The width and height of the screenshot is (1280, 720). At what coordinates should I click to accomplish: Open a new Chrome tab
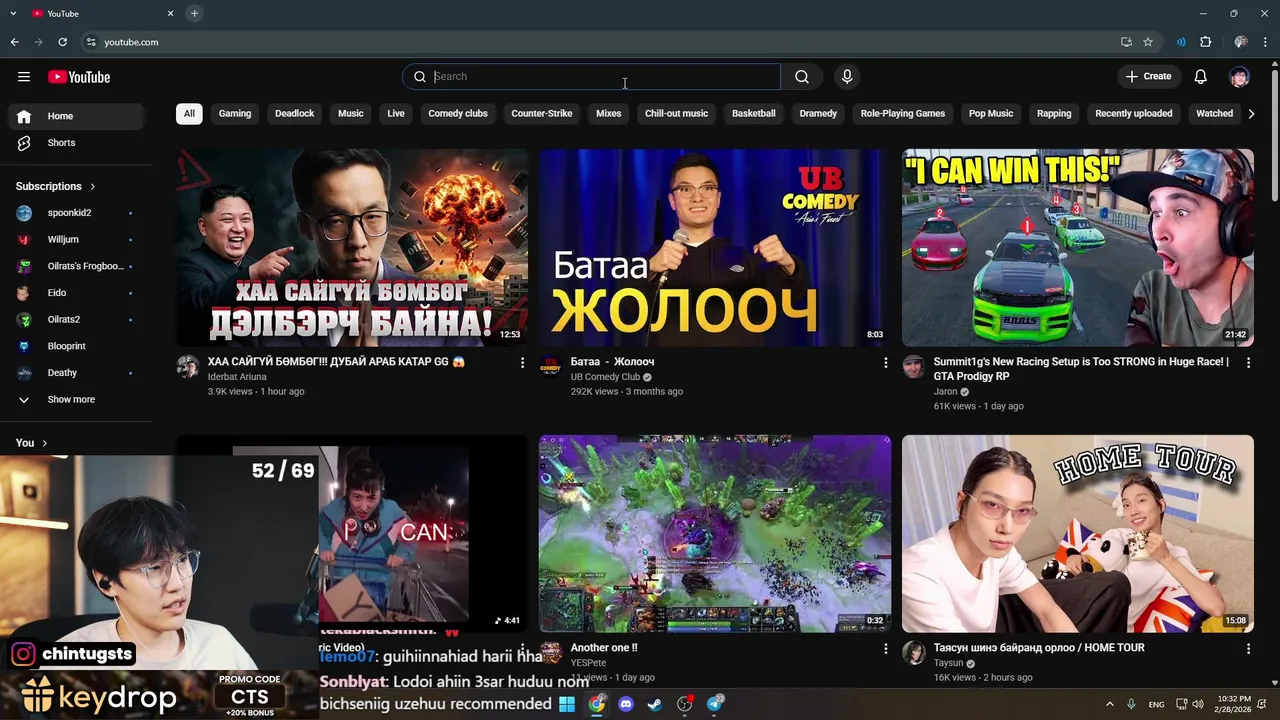[194, 13]
